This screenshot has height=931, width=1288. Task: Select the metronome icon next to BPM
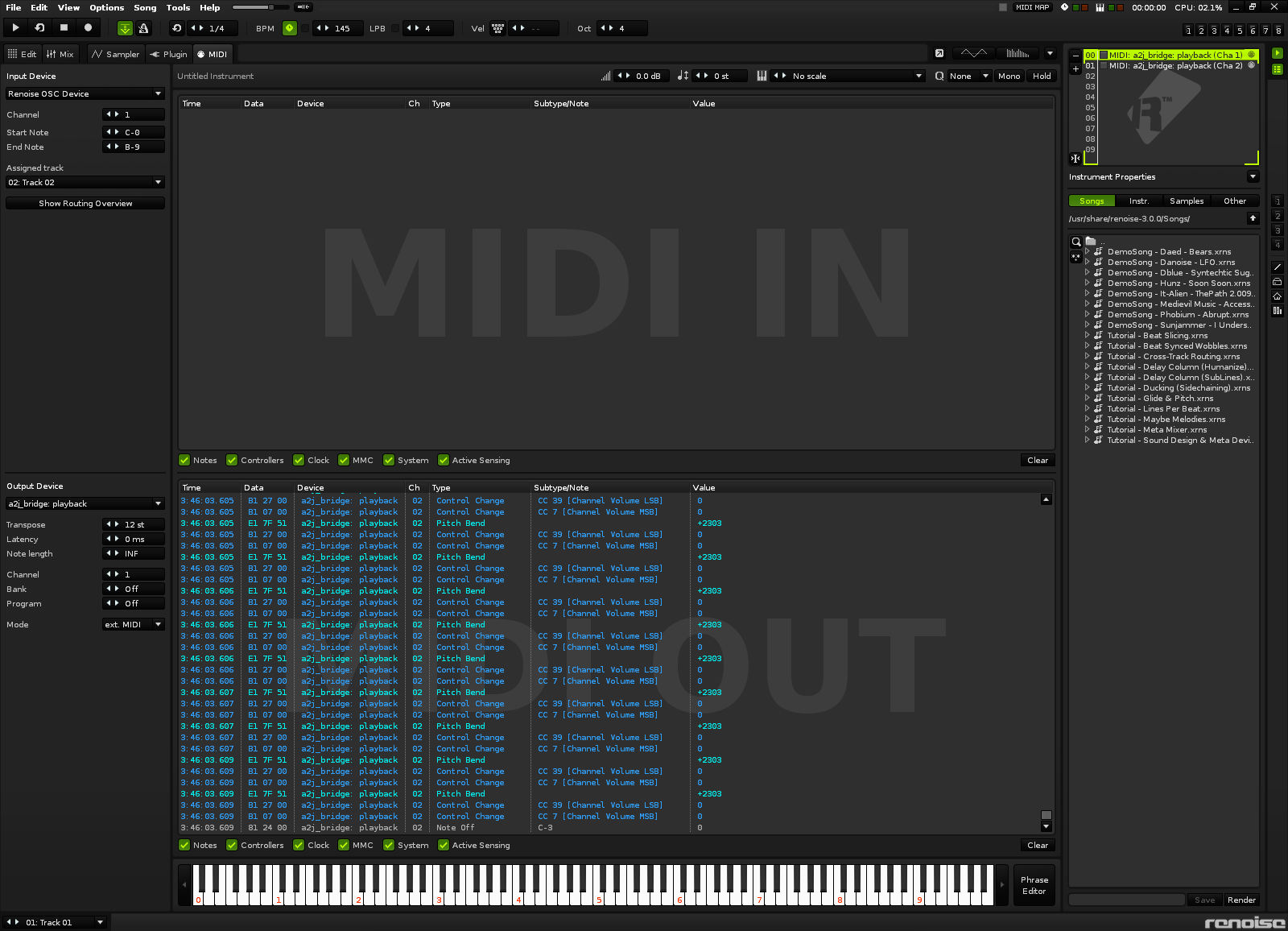pyautogui.click(x=290, y=27)
